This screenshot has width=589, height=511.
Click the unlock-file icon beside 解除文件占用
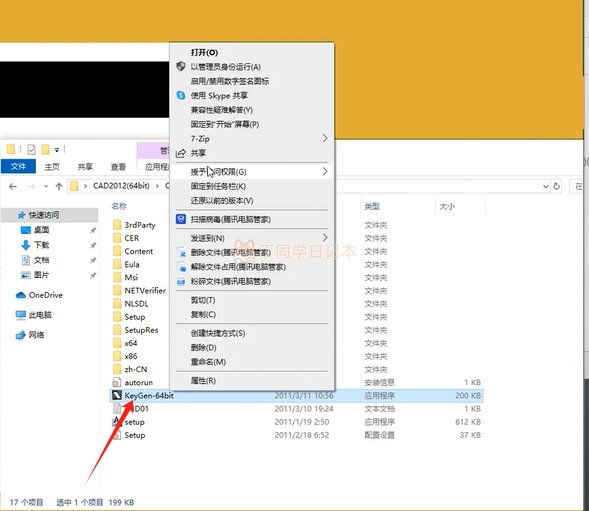(182, 267)
